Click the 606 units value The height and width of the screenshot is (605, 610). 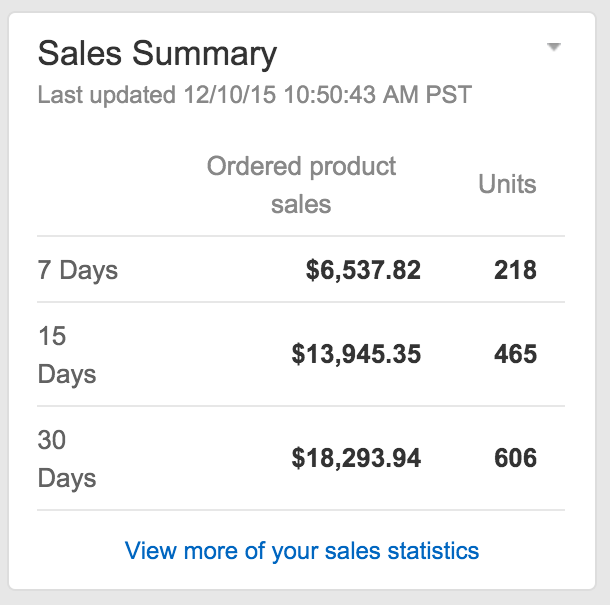[x=515, y=458]
